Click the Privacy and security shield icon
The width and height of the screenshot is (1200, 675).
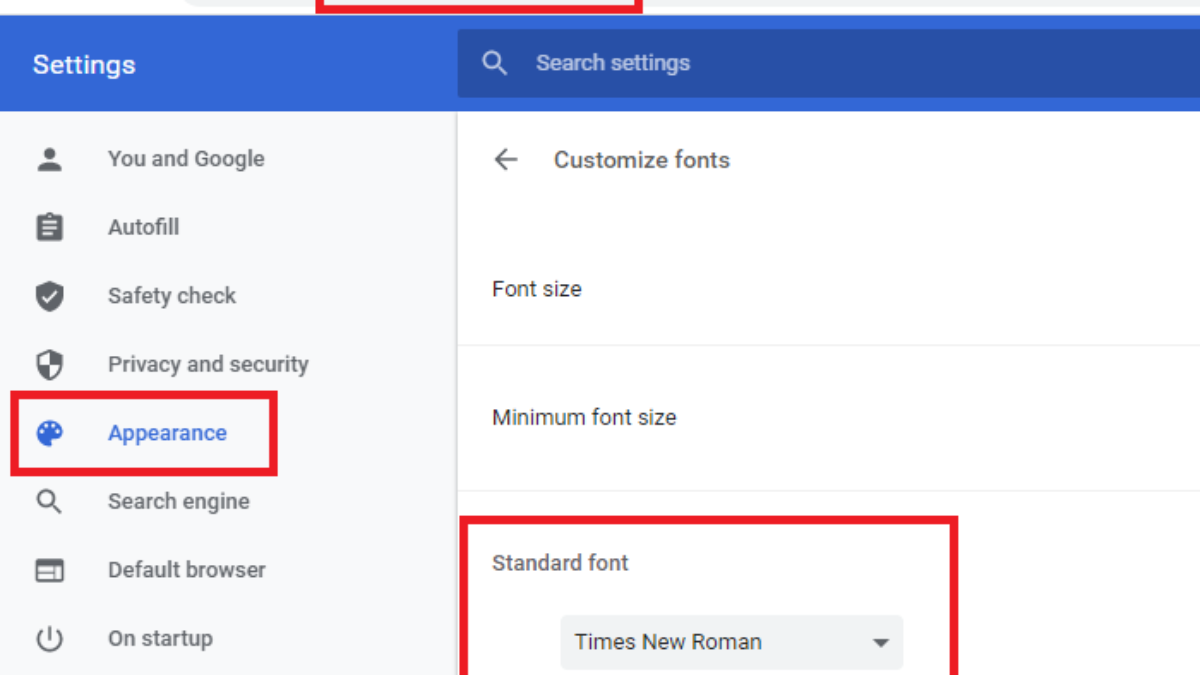pos(49,365)
